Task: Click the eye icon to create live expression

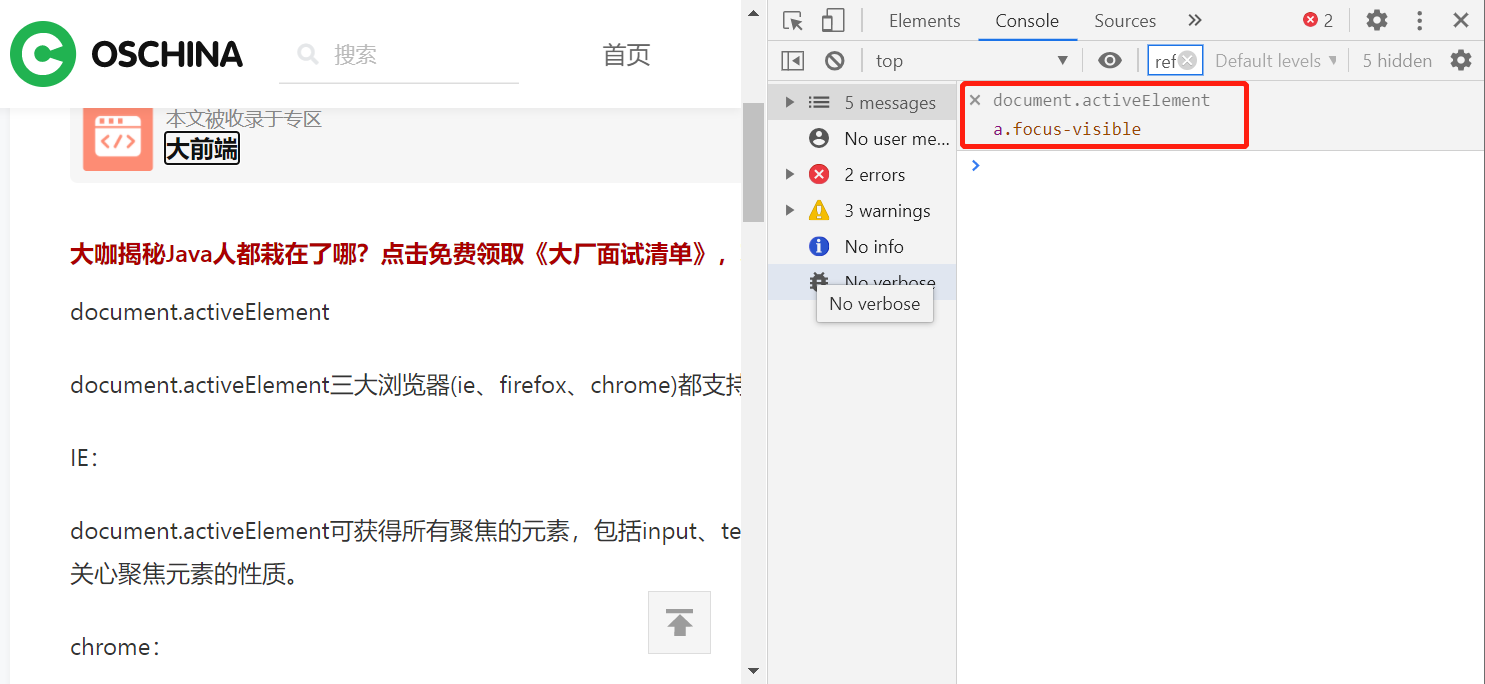Action: pyautogui.click(x=1110, y=60)
